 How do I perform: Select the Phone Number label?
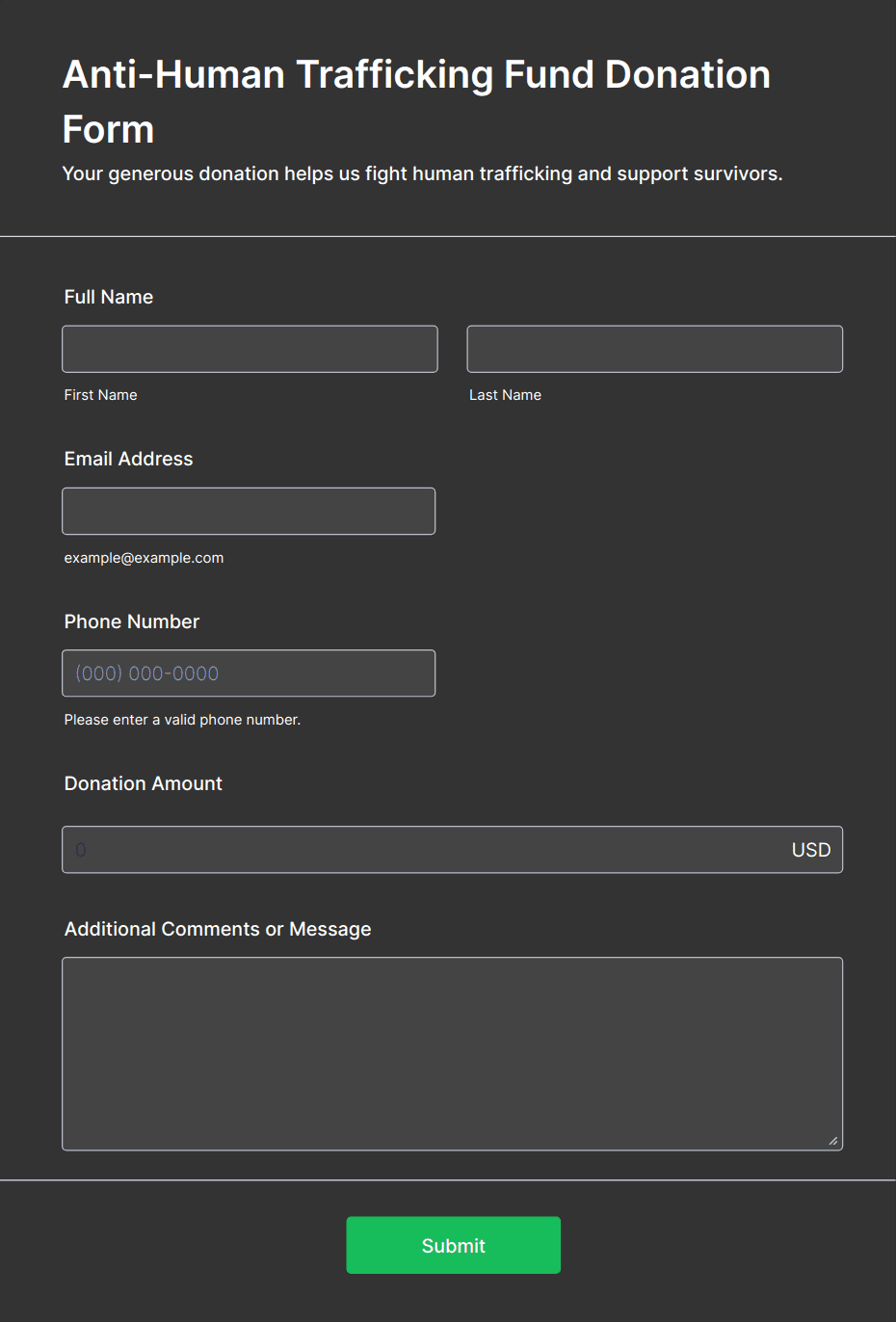pos(132,621)
